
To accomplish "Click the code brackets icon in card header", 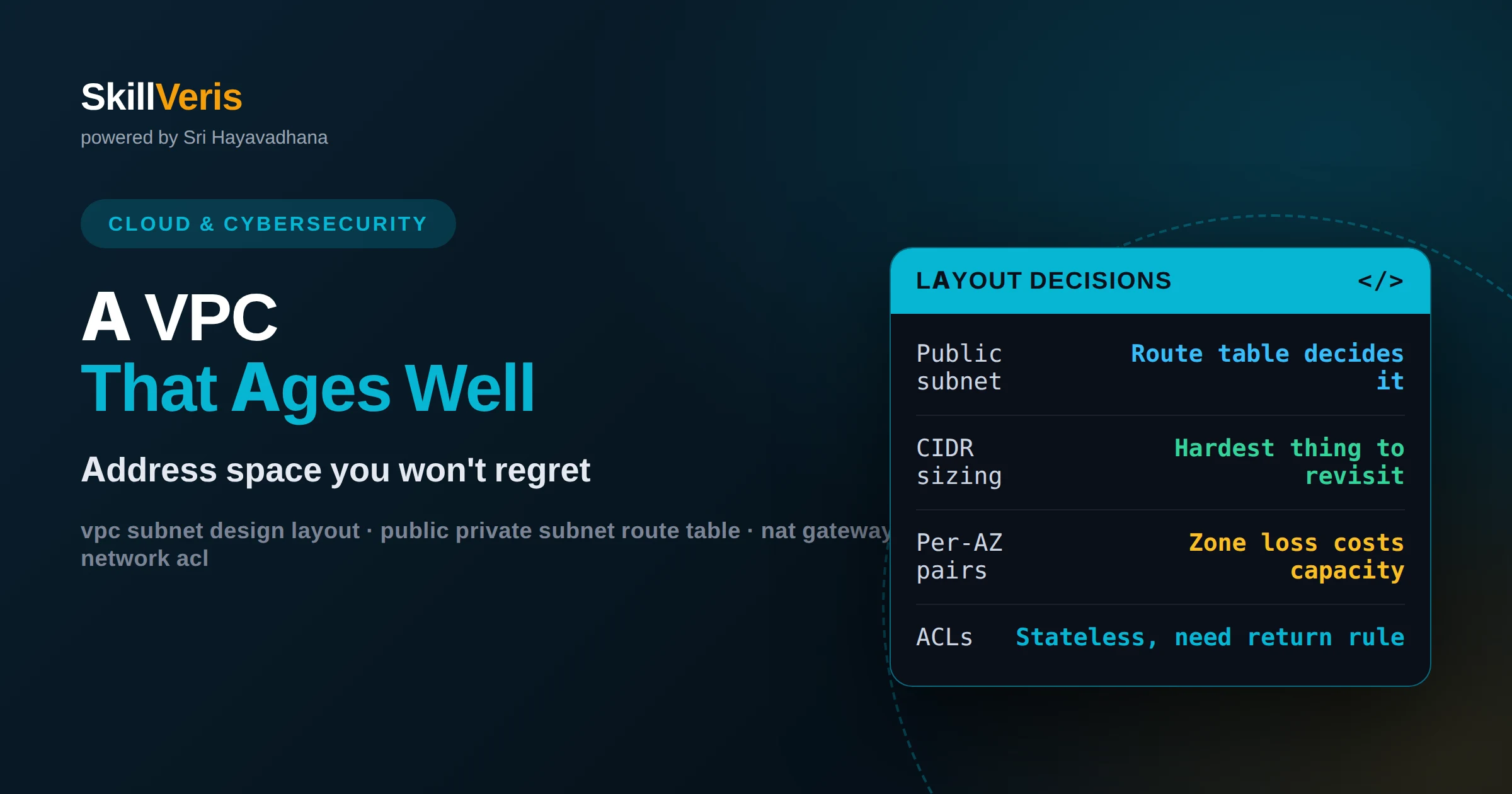I will tap(1380, 281).
